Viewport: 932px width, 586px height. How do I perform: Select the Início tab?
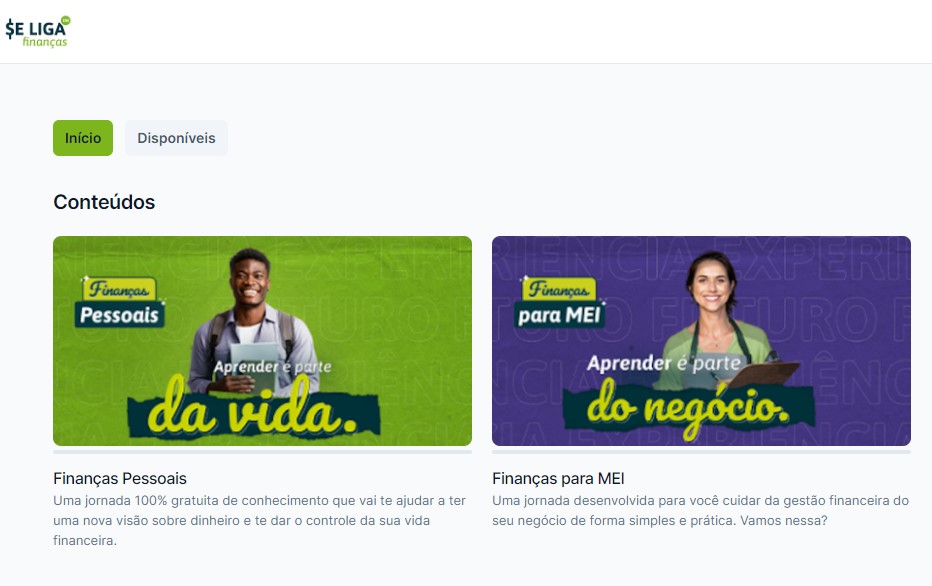(x=83, y=138)
